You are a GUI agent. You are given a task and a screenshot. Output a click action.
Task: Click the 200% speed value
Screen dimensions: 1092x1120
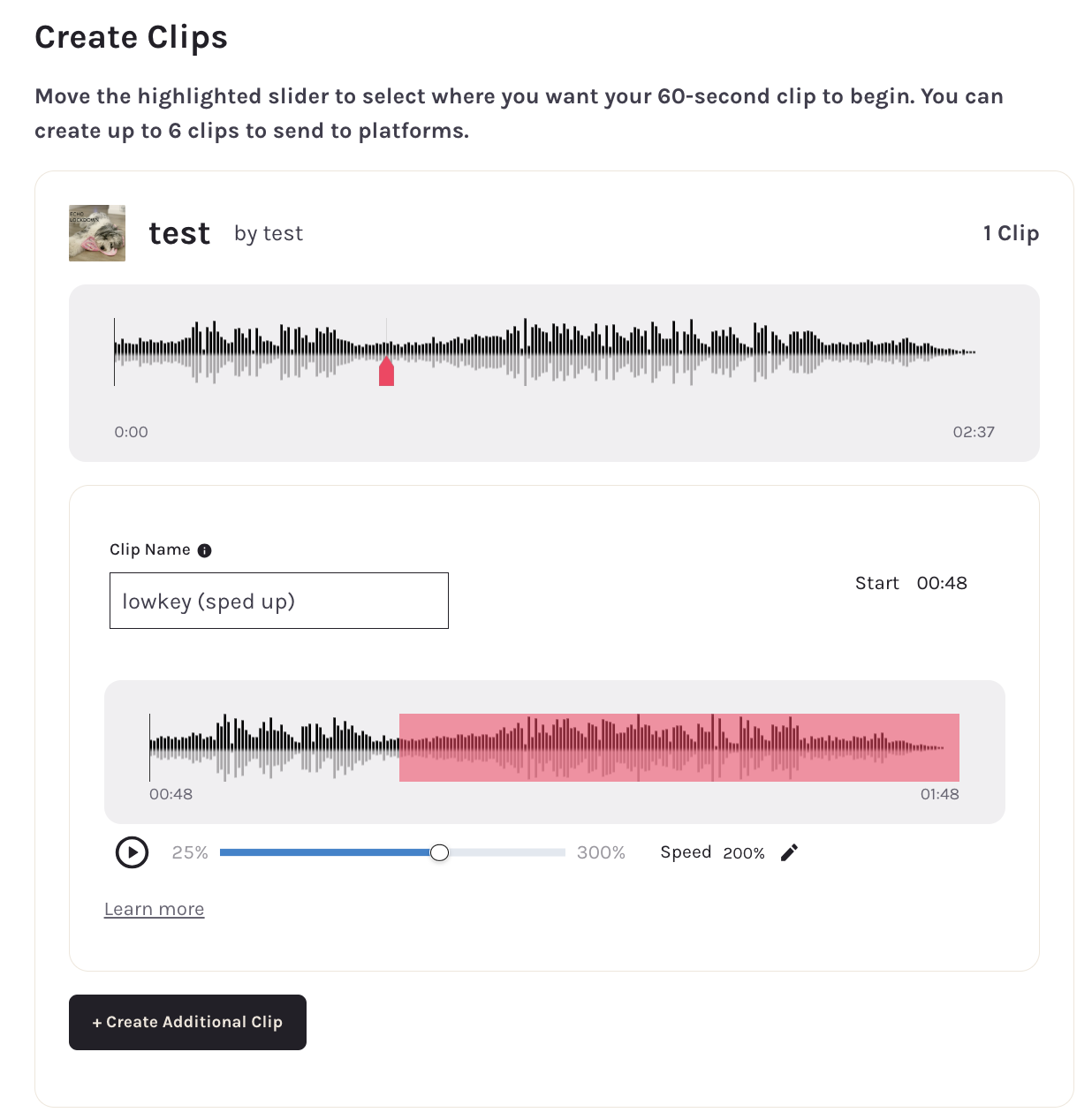point(744,853)
